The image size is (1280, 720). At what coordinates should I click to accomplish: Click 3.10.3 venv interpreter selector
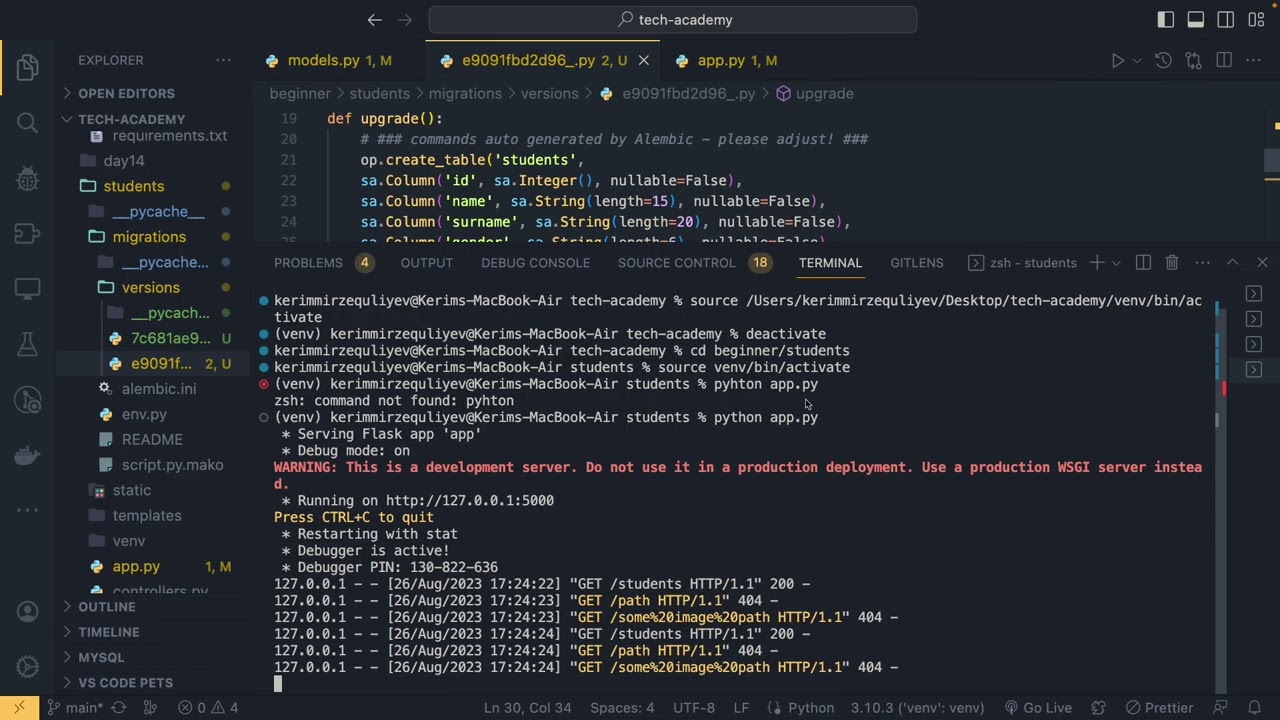[x=918, y=707]
